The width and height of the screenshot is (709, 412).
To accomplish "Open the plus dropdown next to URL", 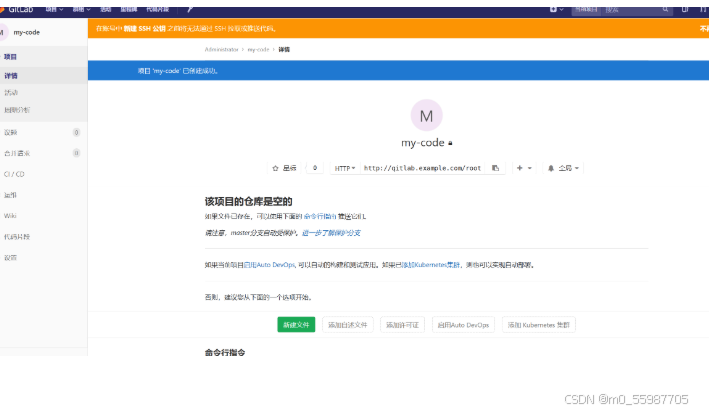I will coord(524,168).
